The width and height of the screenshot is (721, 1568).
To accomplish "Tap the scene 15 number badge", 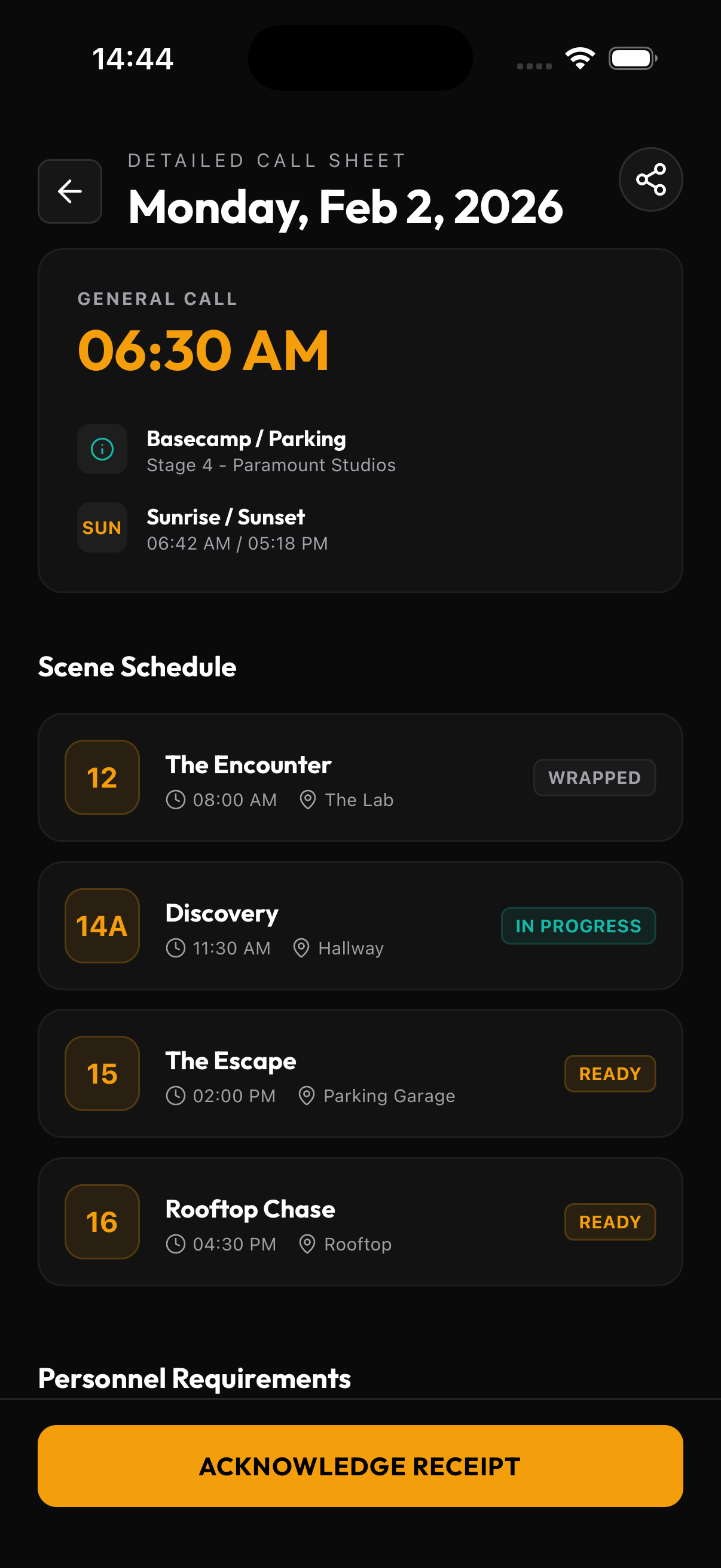I will click(x=102, y=1074).
